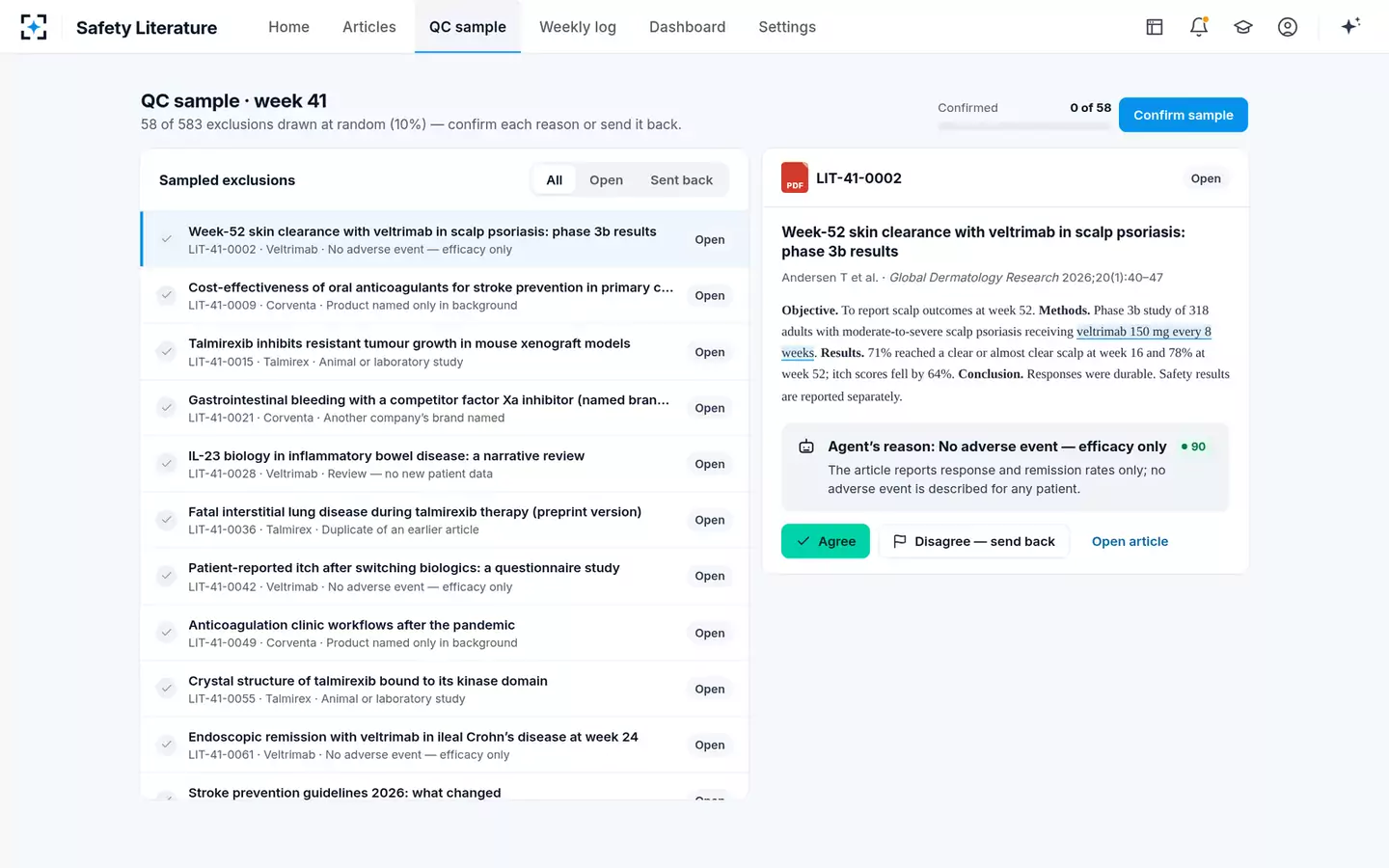Filter sampled exclusions by Open
Image resolution: width=1389 pixels, height=868 pixels.
click(606, 179)
